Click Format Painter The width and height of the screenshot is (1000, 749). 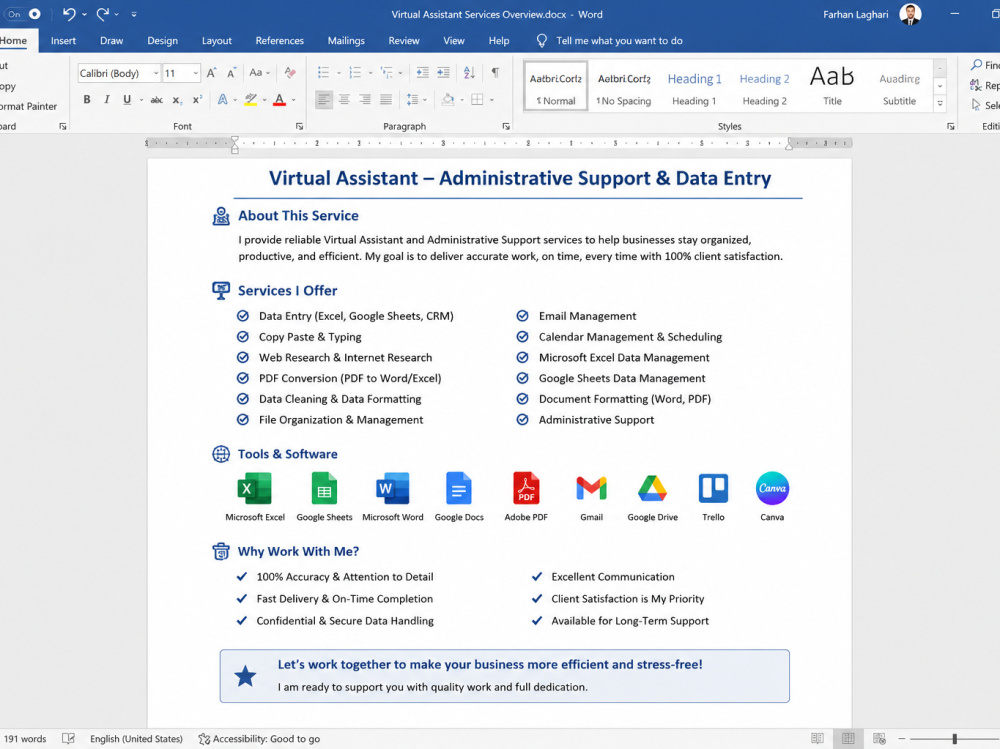coord(29,107)
